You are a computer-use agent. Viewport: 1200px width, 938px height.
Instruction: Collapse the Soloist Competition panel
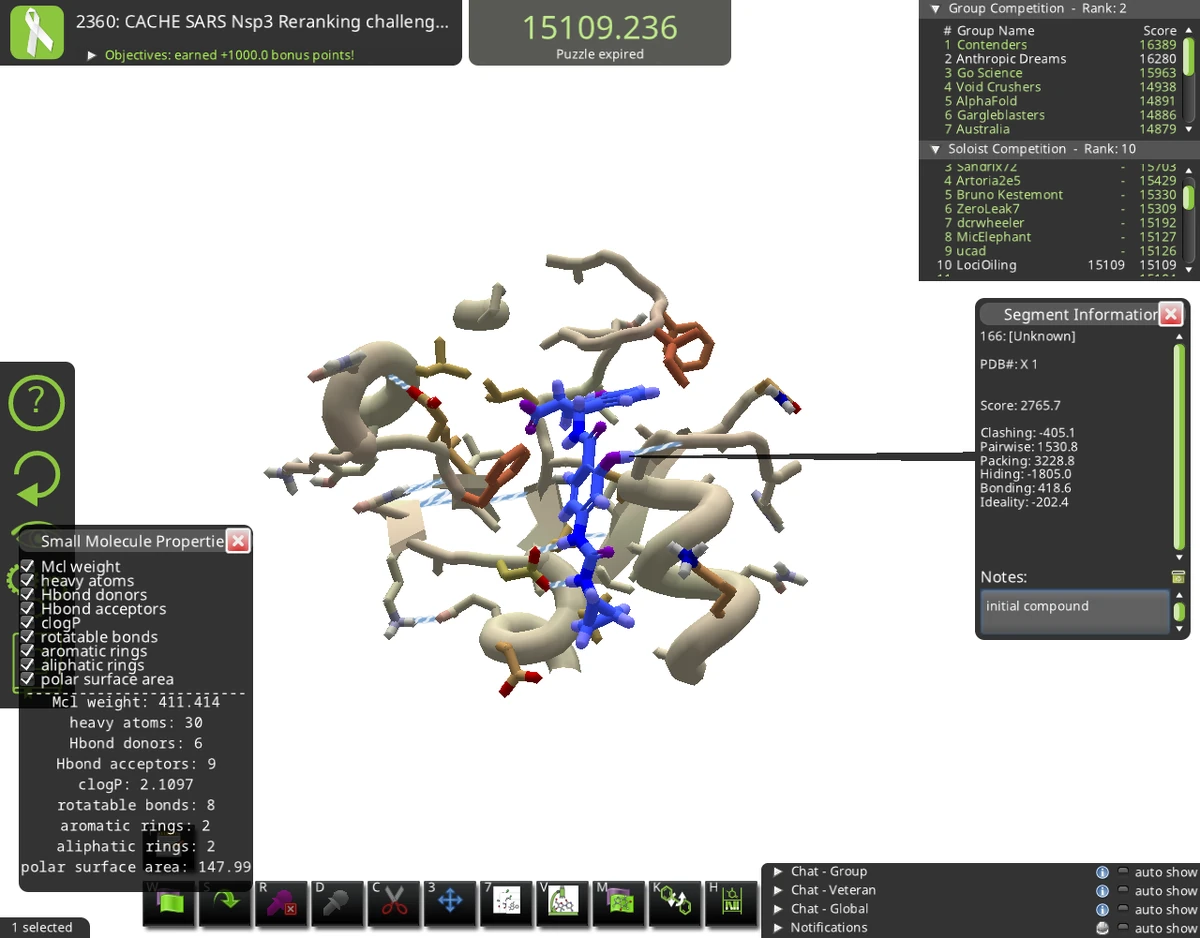[934, 148]
